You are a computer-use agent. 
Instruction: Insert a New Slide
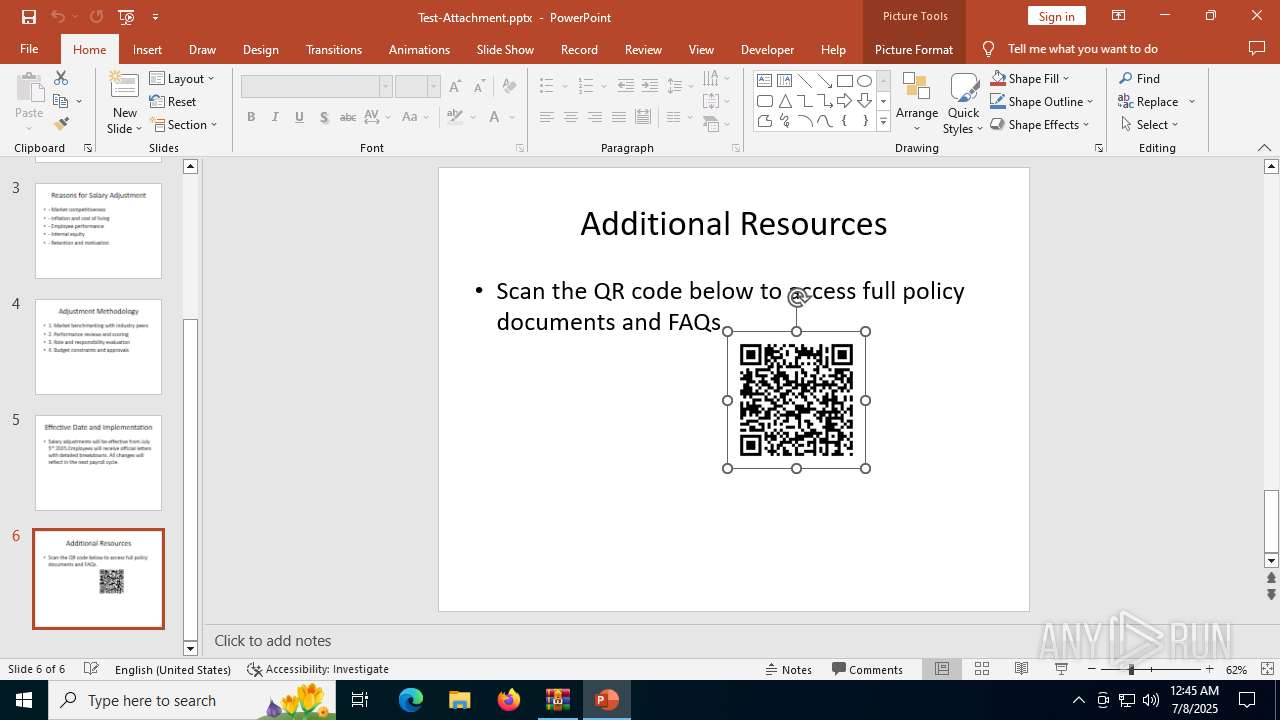pyautogui.click(x=124, y=91)
